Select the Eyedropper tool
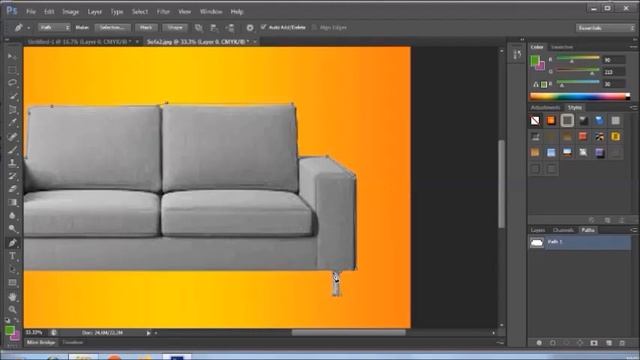The height and width of the screenshot is (360, 640). (12, 122)
